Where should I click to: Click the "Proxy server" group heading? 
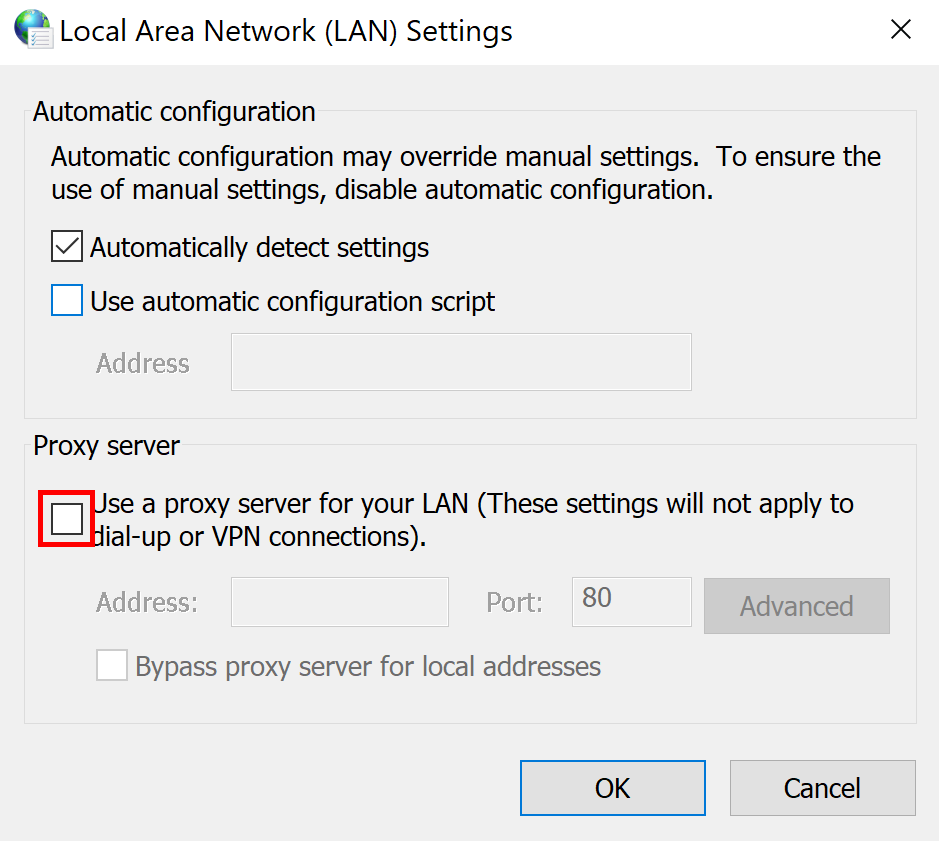click(x=106, y=446)
